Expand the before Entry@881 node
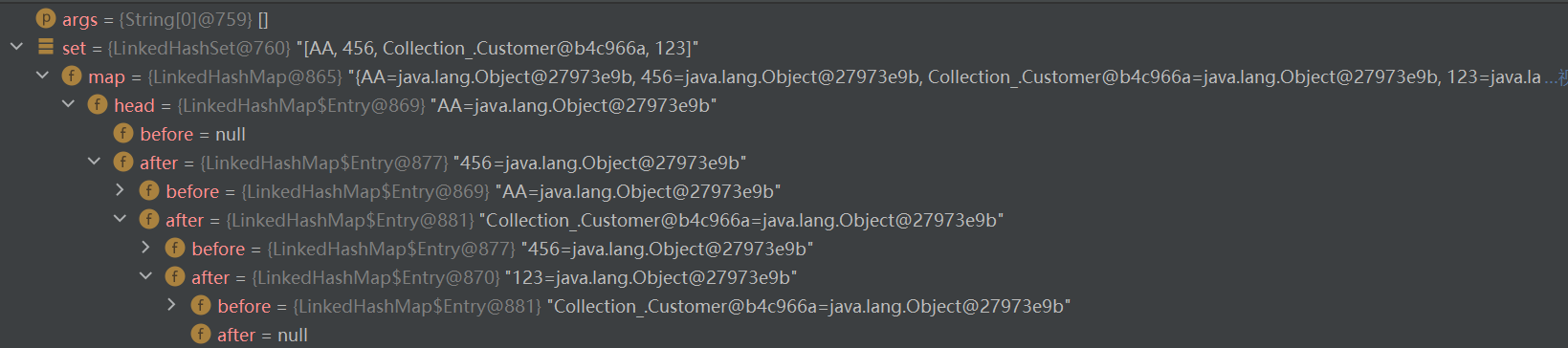 tap(171, 305)
